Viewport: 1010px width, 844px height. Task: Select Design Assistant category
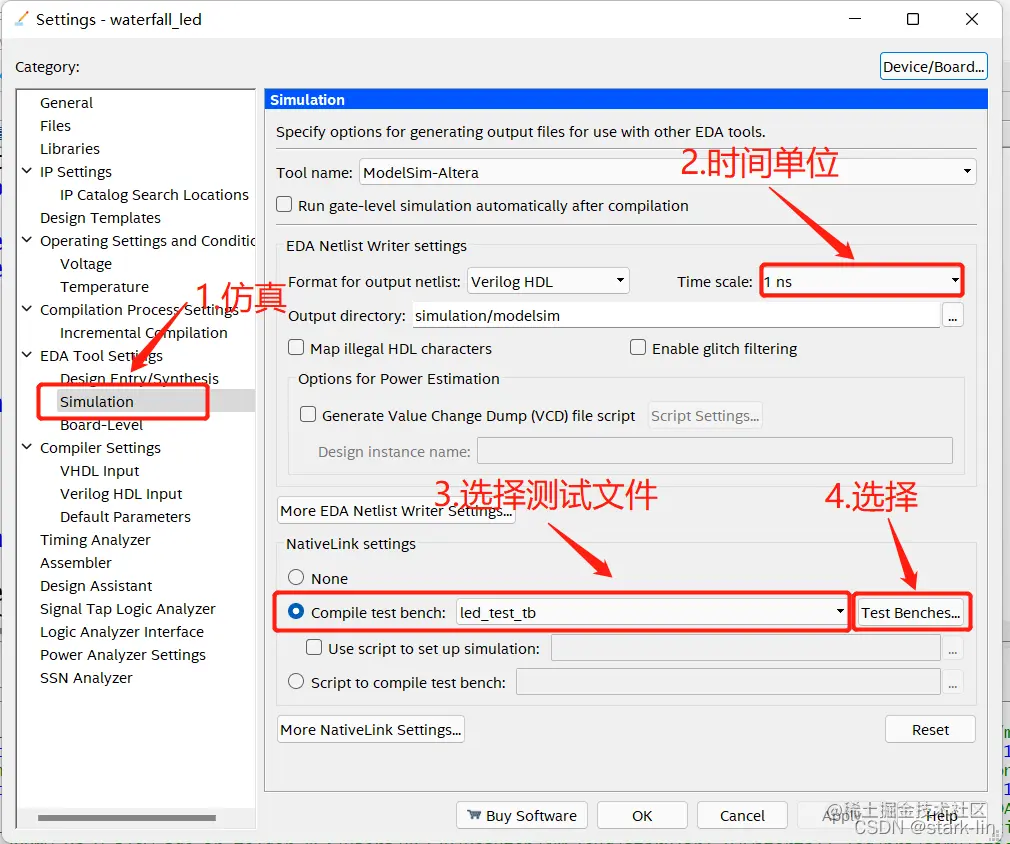[x=96, y=586]
